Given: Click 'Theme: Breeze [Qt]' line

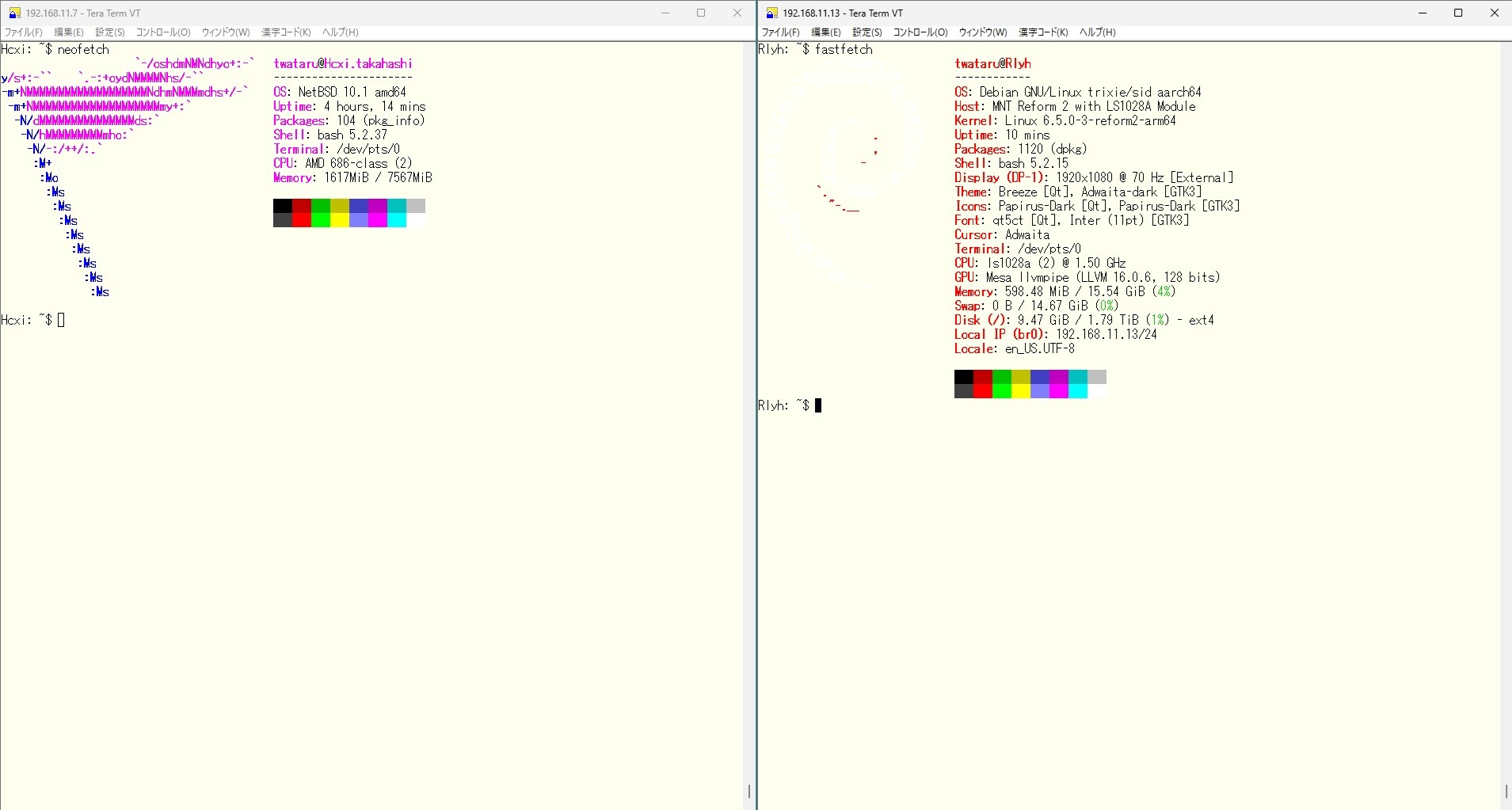Looking at the screenshot, I should coord(1078,192).
